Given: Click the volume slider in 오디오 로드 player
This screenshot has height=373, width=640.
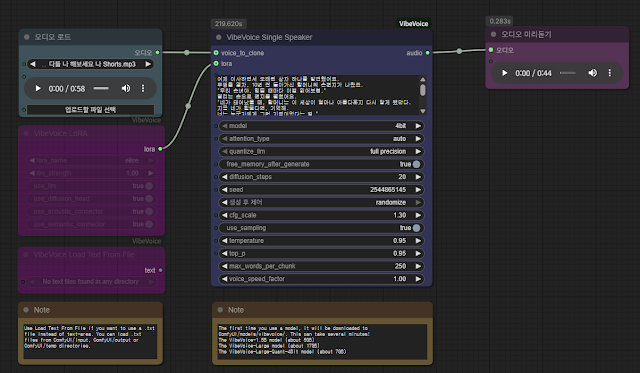Looking at the screenshot, I should [x=101, y=88].
